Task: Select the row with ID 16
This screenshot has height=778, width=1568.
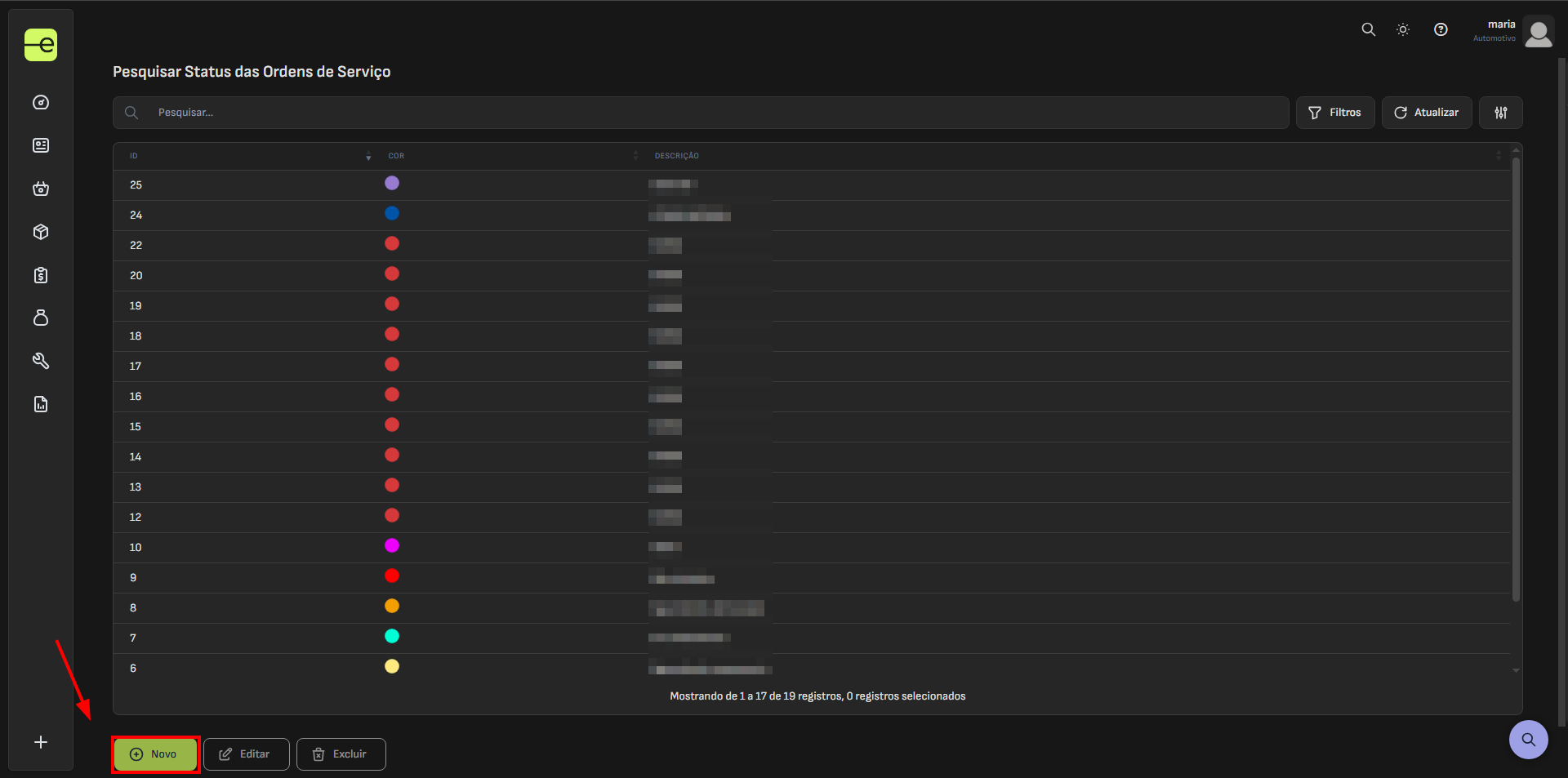Action: click(812, 397)
